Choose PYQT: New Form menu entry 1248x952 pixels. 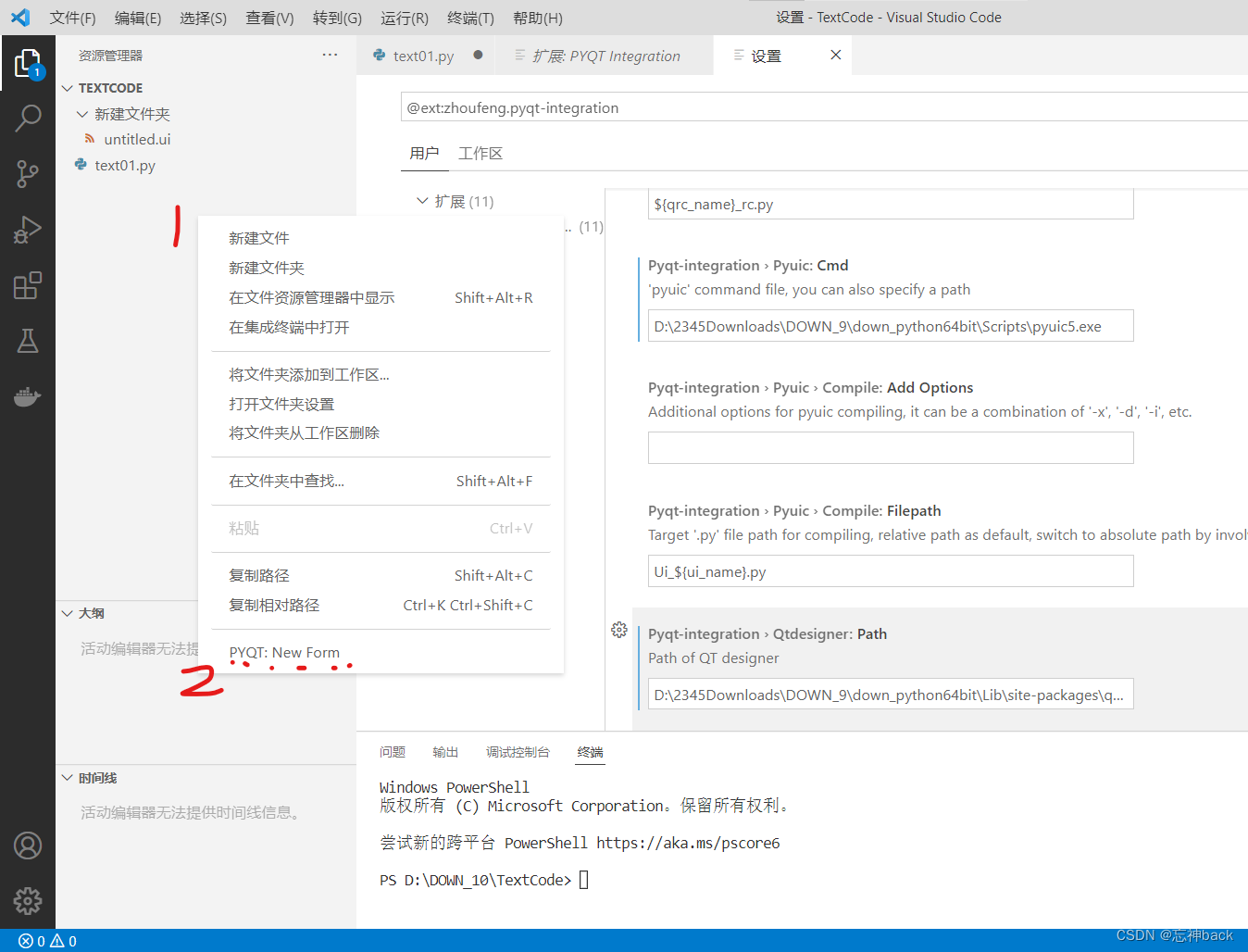point(381,652)
